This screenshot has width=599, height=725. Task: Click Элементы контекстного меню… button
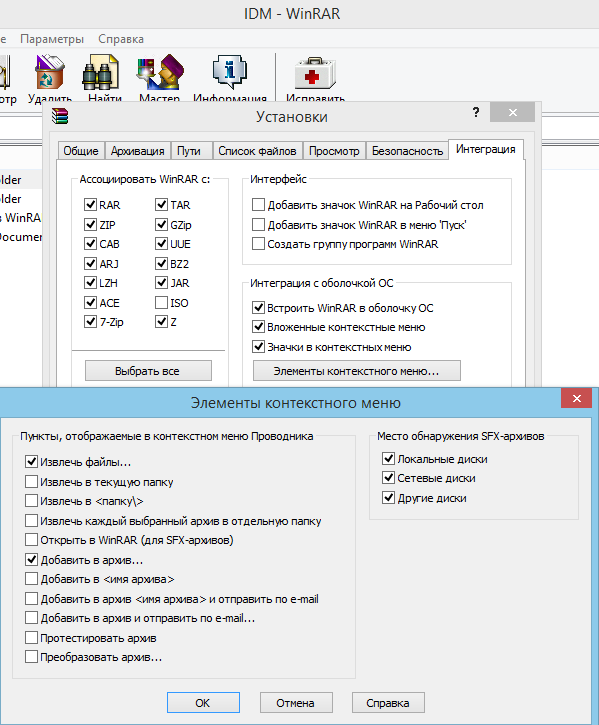pyautogui.click(x=357, y=371)
